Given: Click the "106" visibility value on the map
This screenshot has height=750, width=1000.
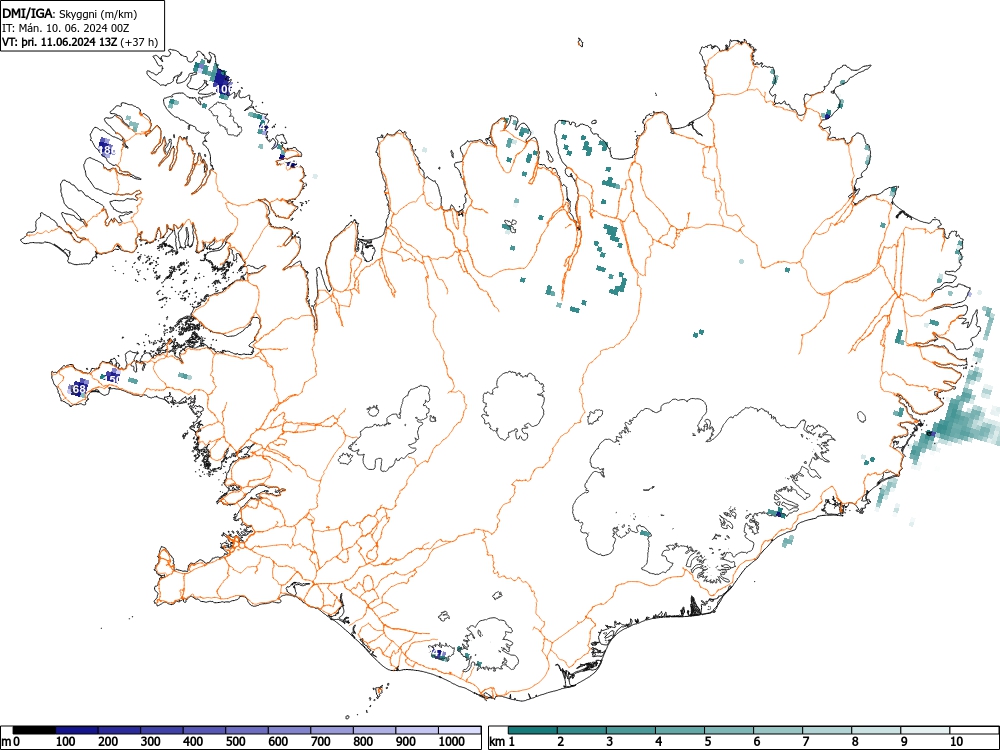Looking at the screenshot, I should (223, 89).
